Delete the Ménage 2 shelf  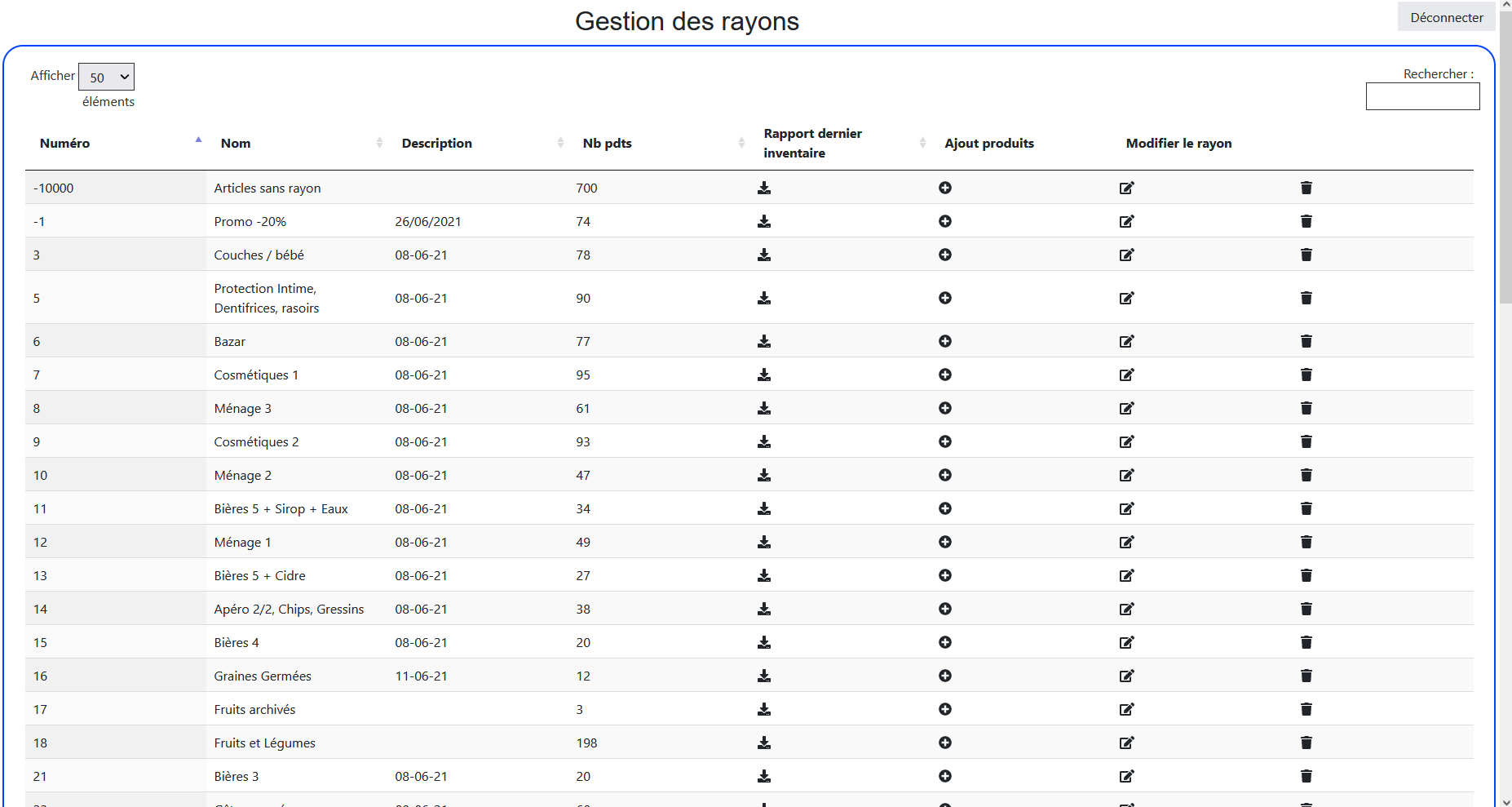(1306, 475)
